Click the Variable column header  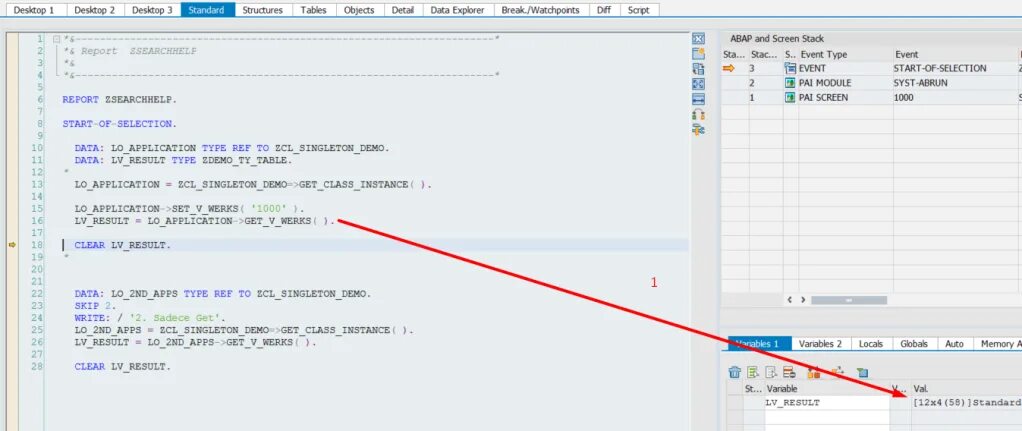click(826, 389)
